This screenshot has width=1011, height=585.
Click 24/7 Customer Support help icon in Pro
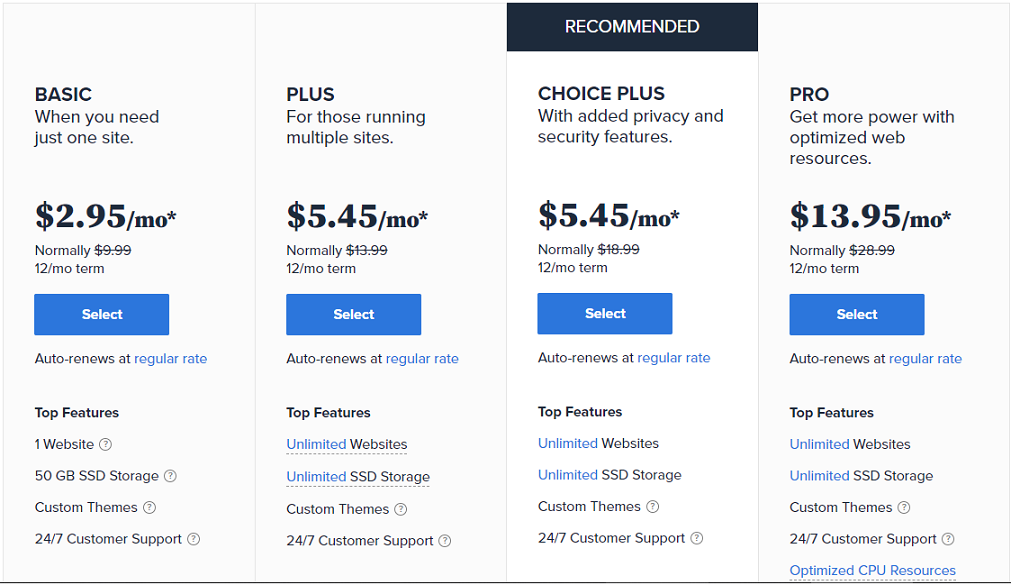coord(948,539)
